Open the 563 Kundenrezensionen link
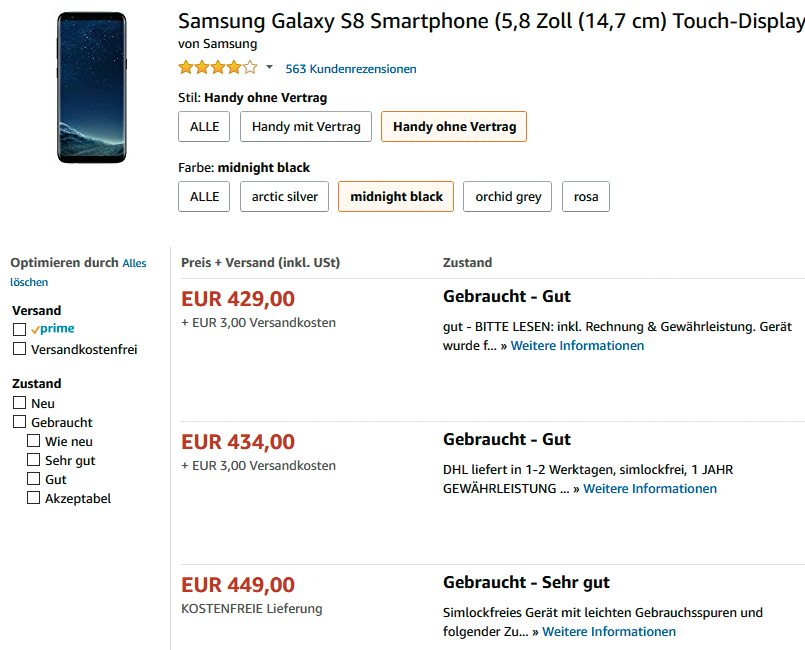 point(351,69)
